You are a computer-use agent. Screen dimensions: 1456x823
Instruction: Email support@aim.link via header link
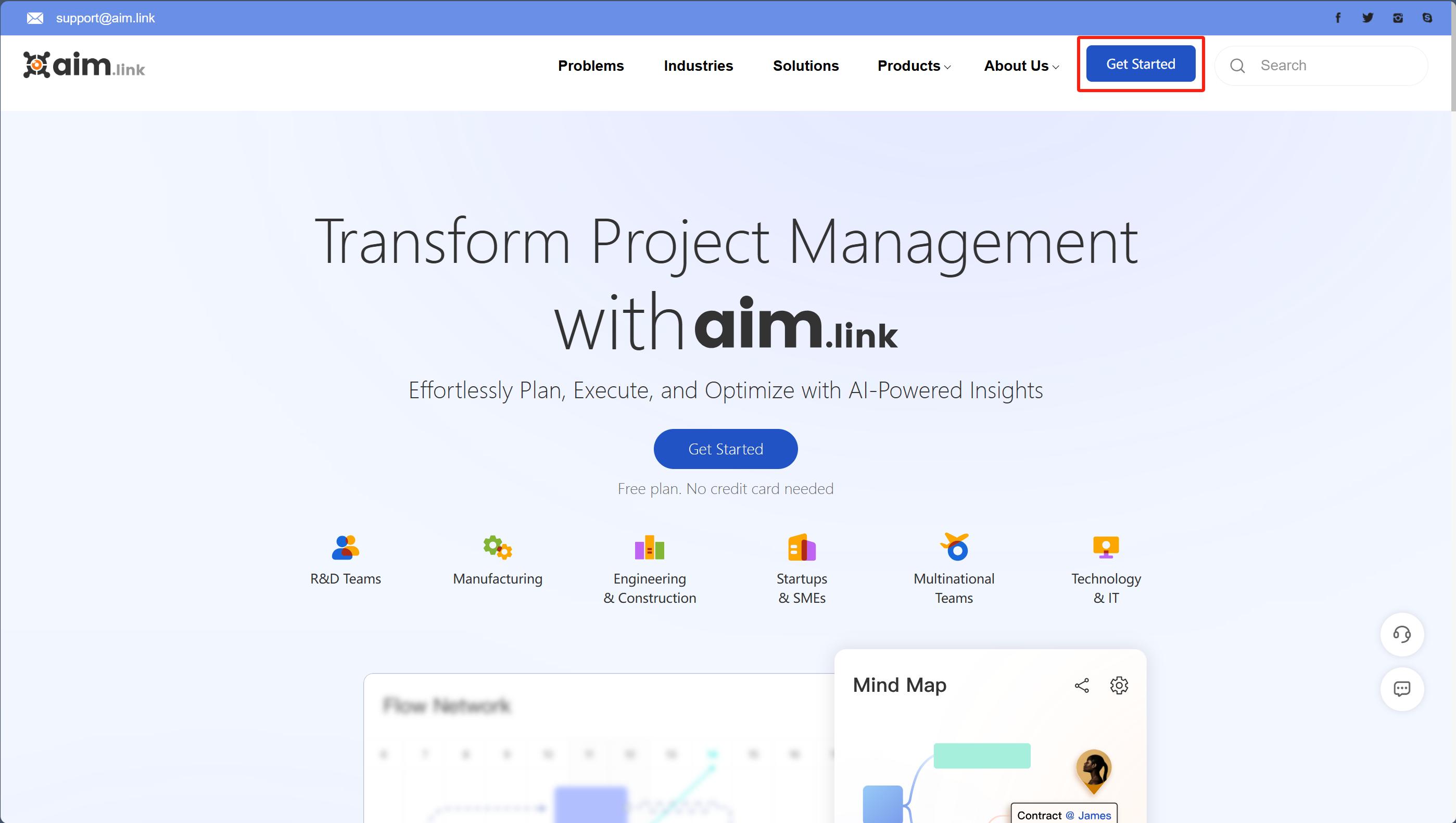tap(105, 18)
